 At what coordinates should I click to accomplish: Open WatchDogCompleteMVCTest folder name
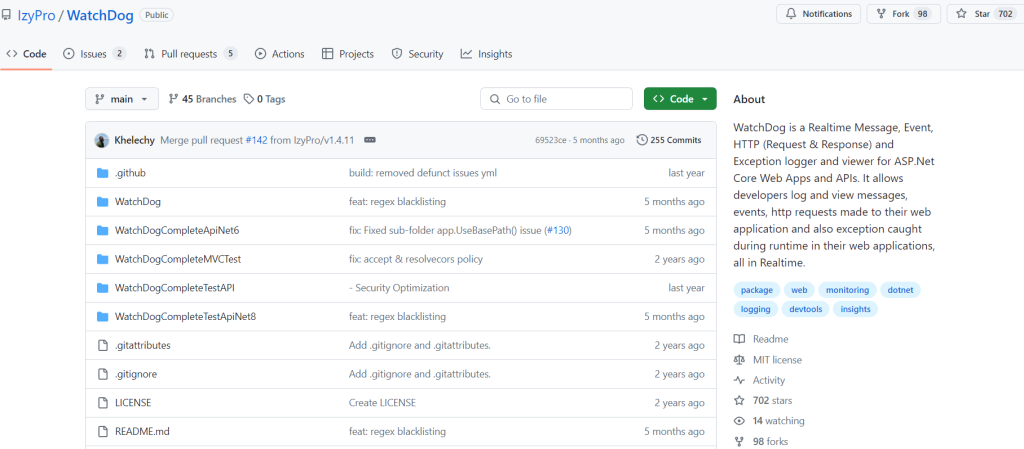coord(178,259)
